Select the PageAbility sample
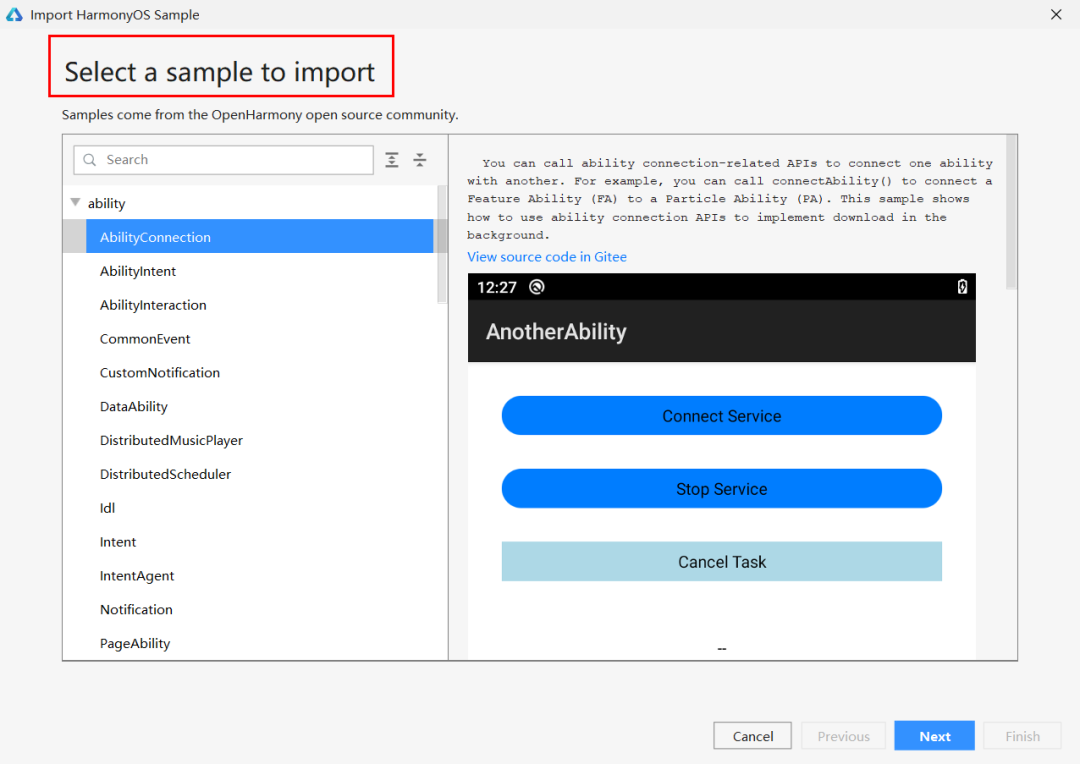This screenshot has width=1080, height=764. coord(135,643)
